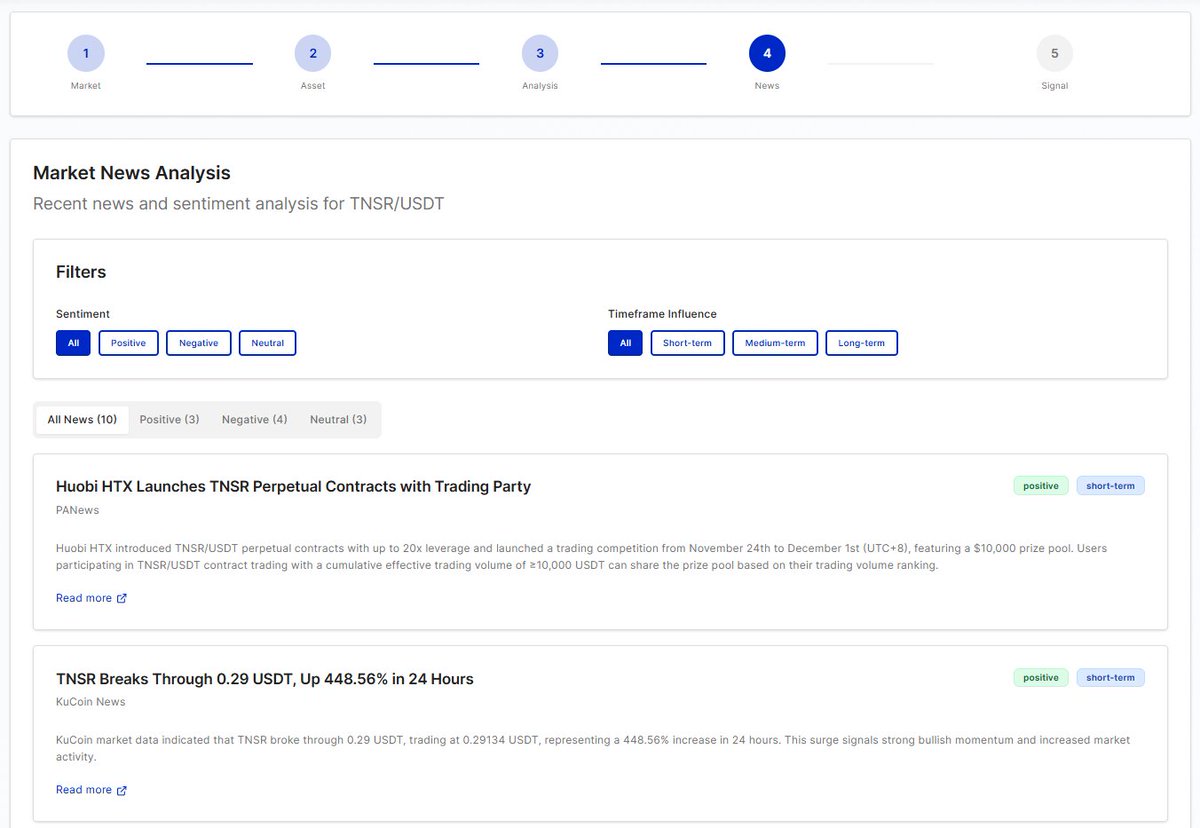
Task: Click the KuCoin News source label
Action: [91, 702]
